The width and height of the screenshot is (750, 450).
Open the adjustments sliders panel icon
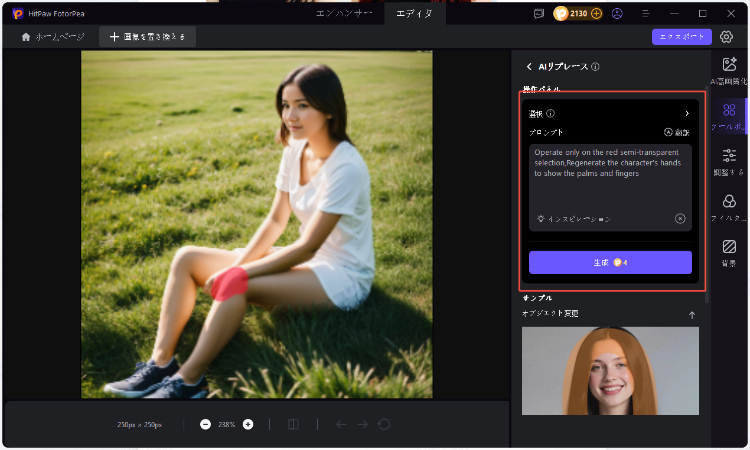point(729,160)
